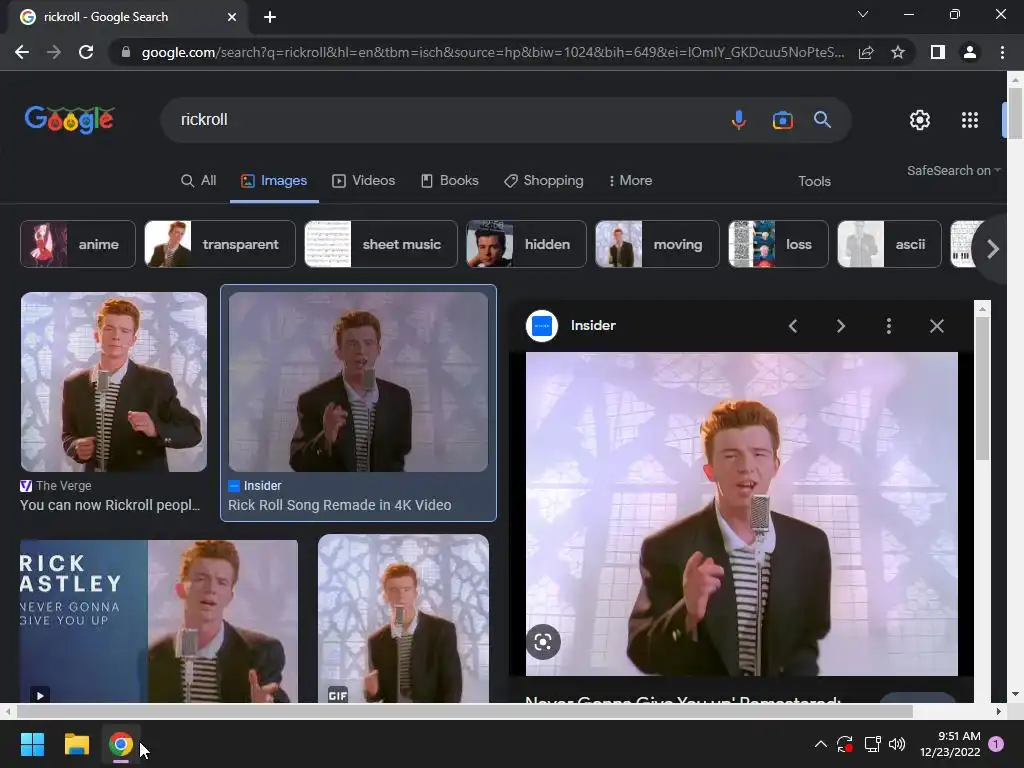The height and width of the screenshot is (768, 1024).
Task: Show previous image in preview panel
Action: coord(793,326)
